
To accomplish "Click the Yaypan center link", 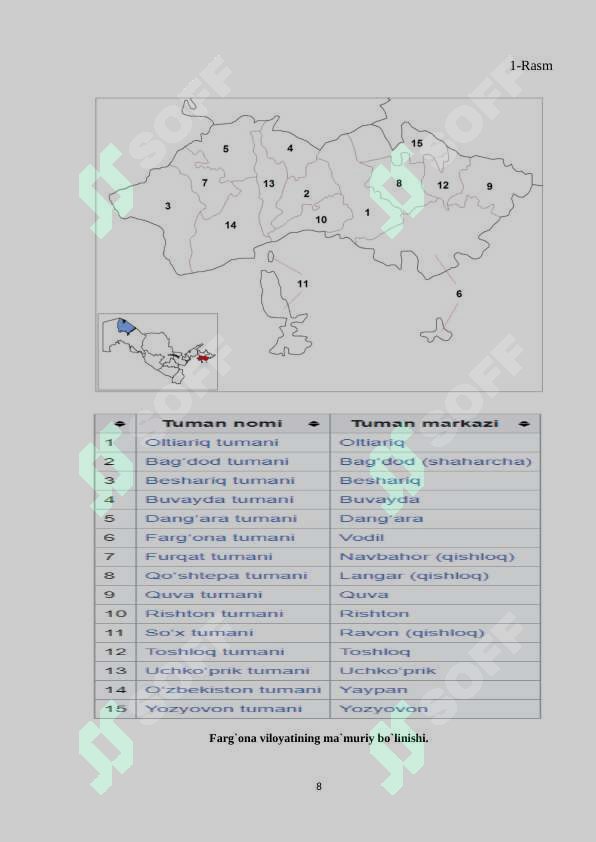I will click(373, 690).
